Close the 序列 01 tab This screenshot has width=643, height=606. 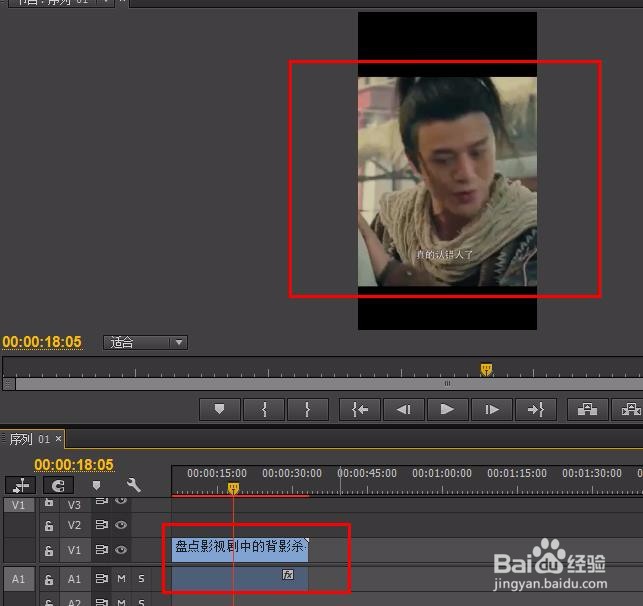click(58, 439)
